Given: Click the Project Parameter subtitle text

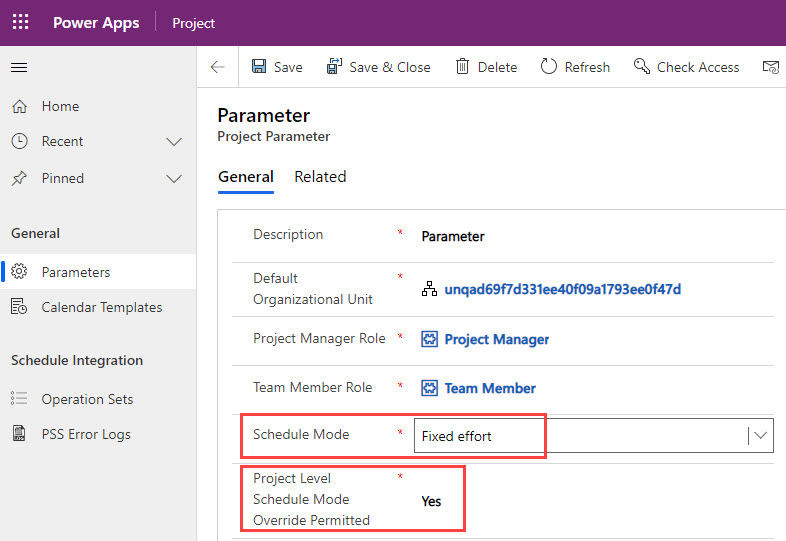Looking at the screenshot, I should pos(274,136).
